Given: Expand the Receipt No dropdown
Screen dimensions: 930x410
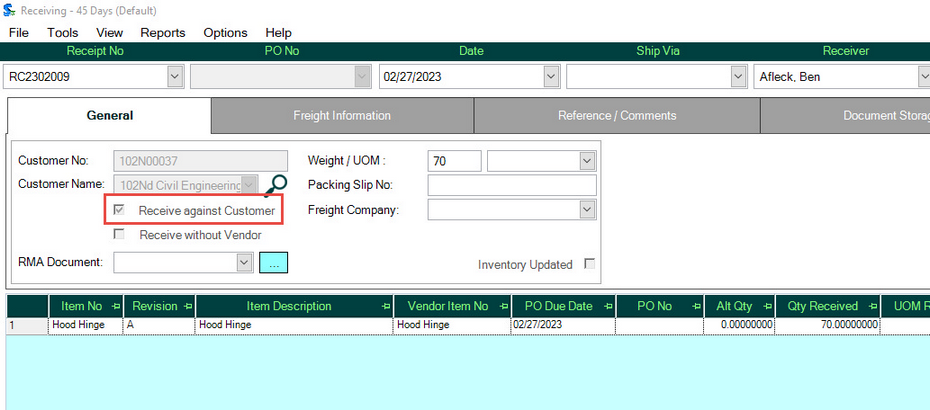Looking at the screenshot, I should point(175,76).
